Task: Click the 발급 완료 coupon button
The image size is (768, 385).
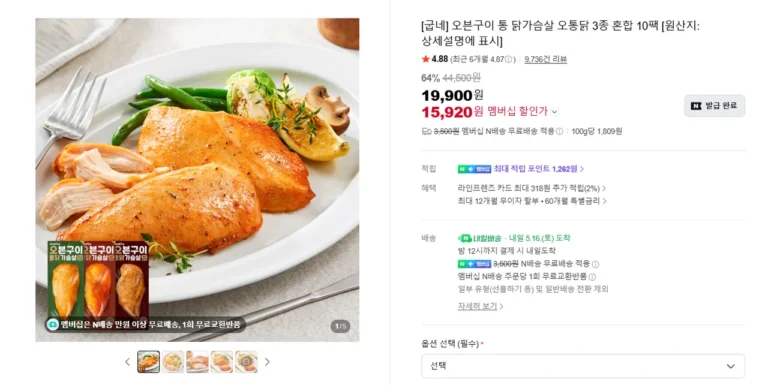Action: tap(714, 106)
